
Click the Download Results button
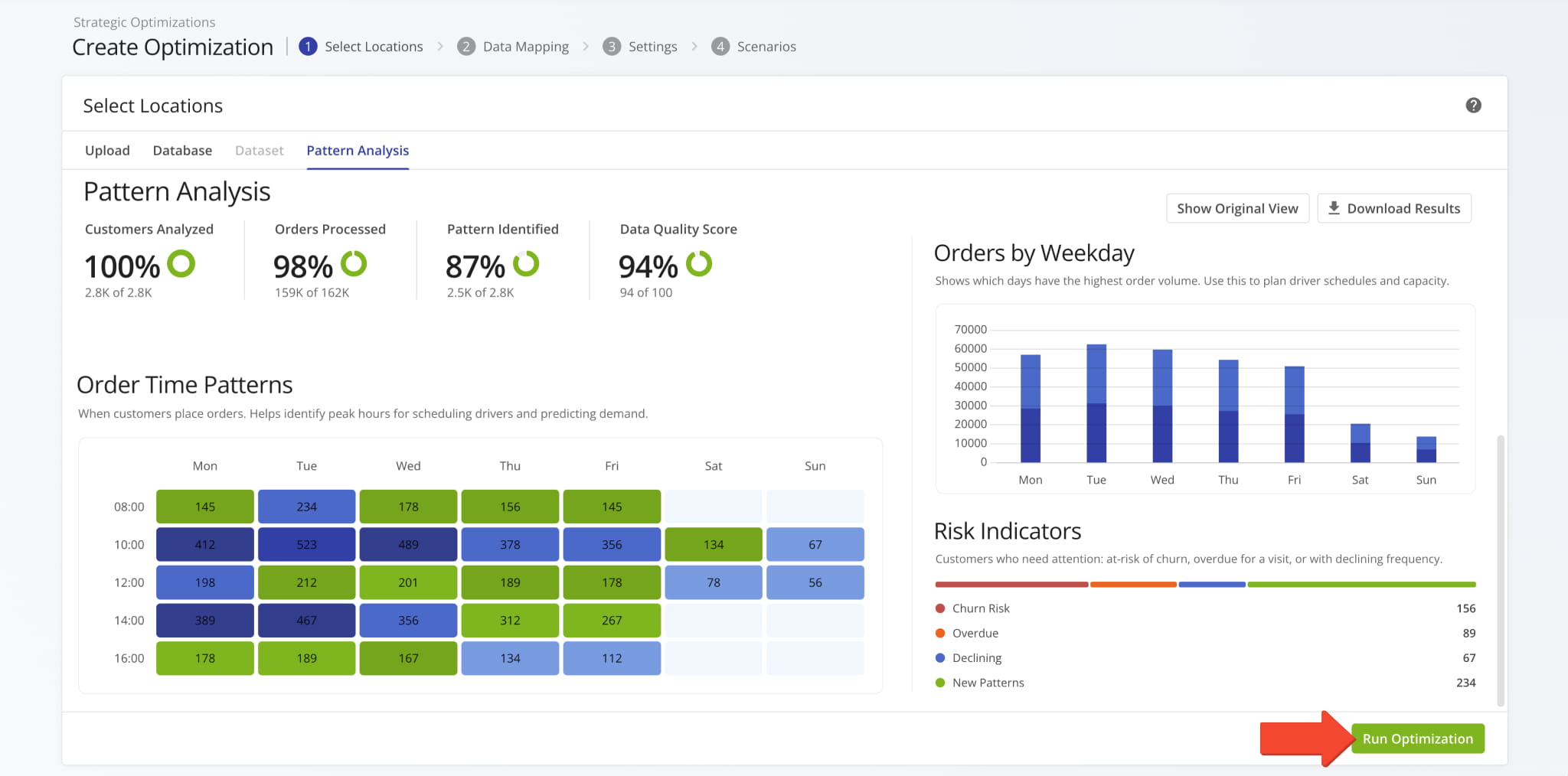tap(1395, 207)
